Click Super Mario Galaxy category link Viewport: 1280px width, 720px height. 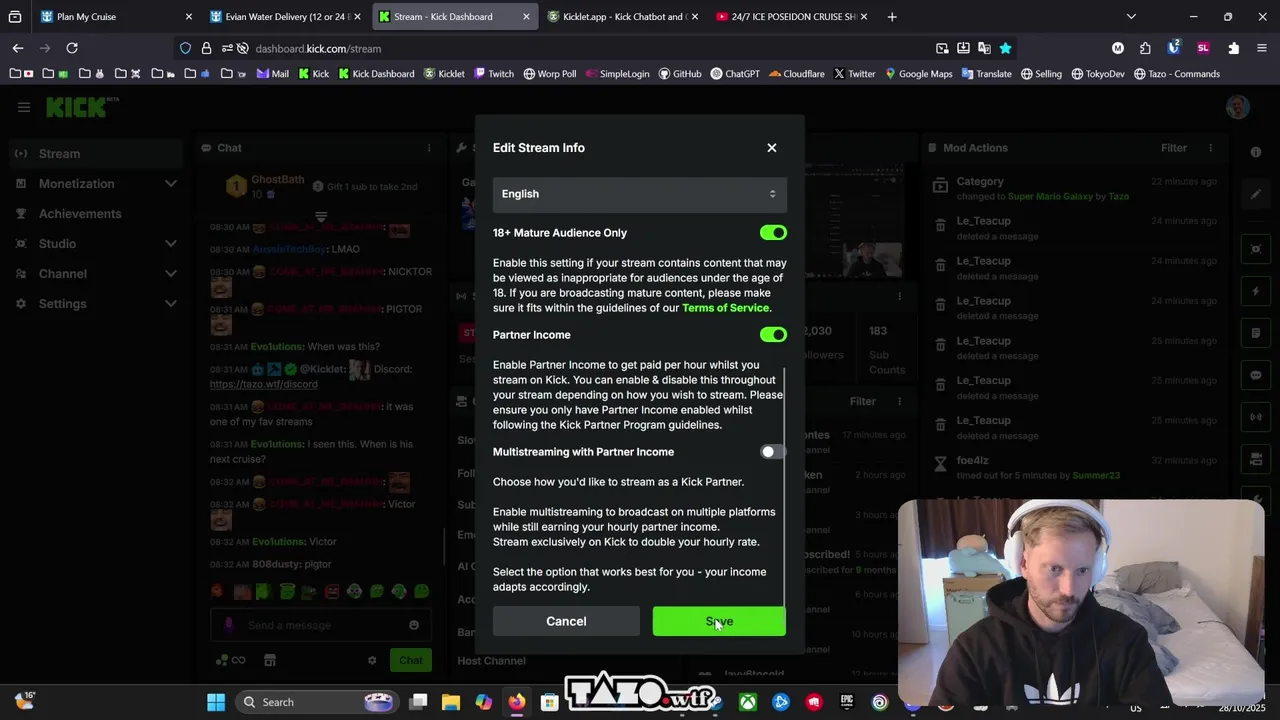click(1050, 197)
